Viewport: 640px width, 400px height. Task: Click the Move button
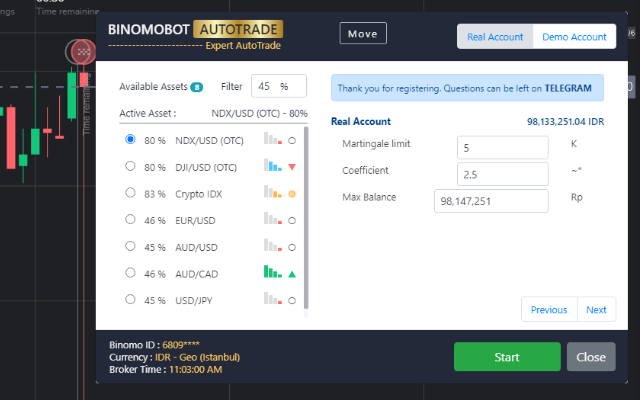pyautogui.click(x=363, y=33)
